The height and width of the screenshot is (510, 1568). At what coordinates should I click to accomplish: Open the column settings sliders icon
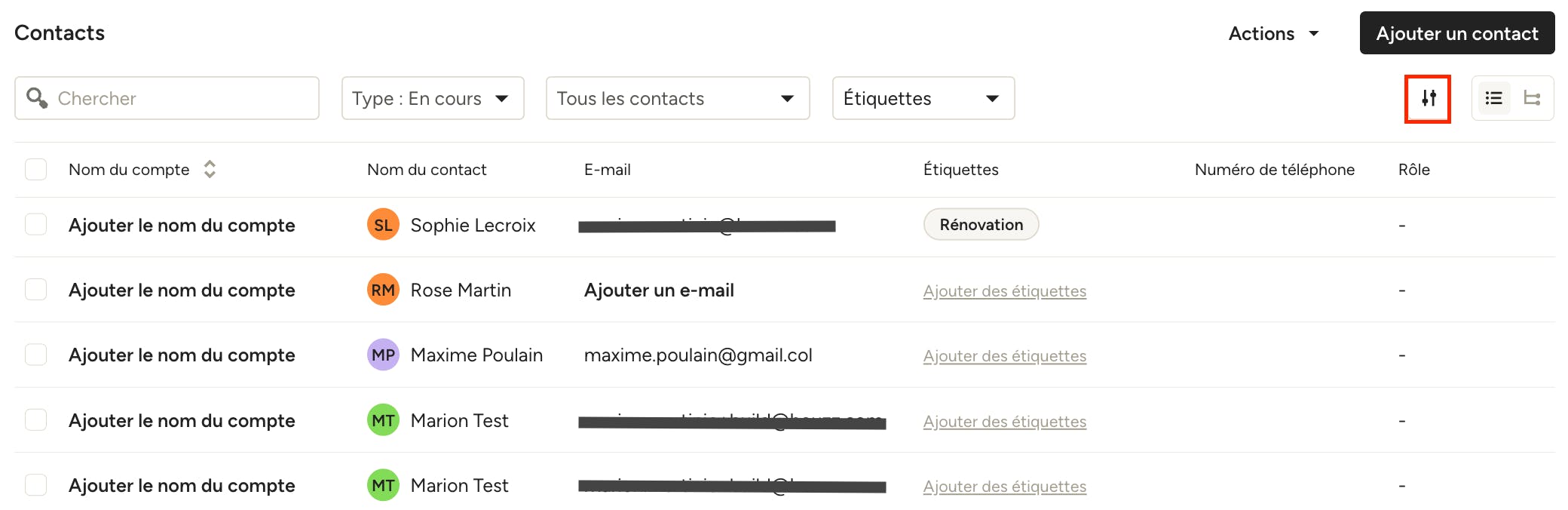[1429, 98]
